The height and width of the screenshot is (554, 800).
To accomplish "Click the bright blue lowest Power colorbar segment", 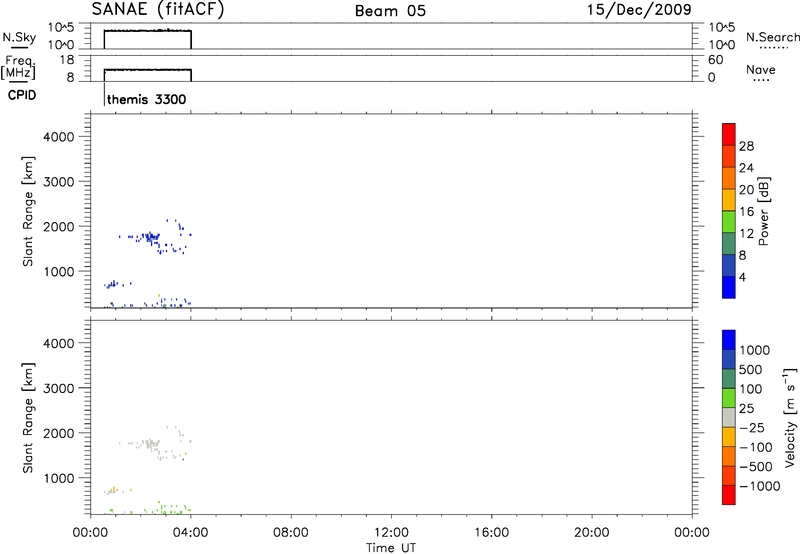I will pos(729,287).
